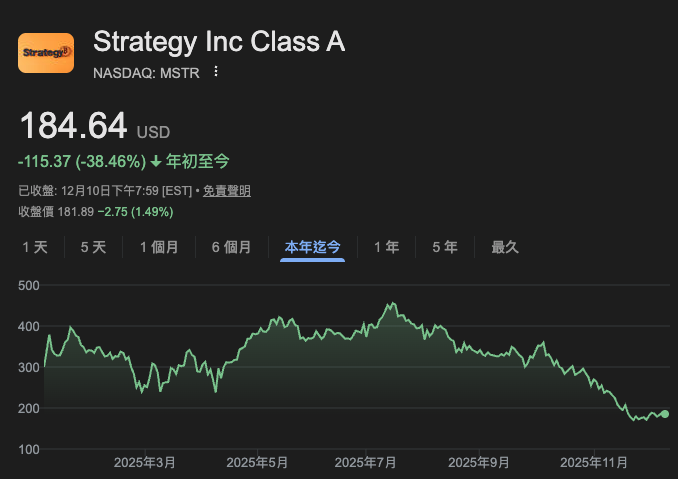
Task: Switch to 1 個月 chart range
Action: pyautogui.click(x=159, y=247)
